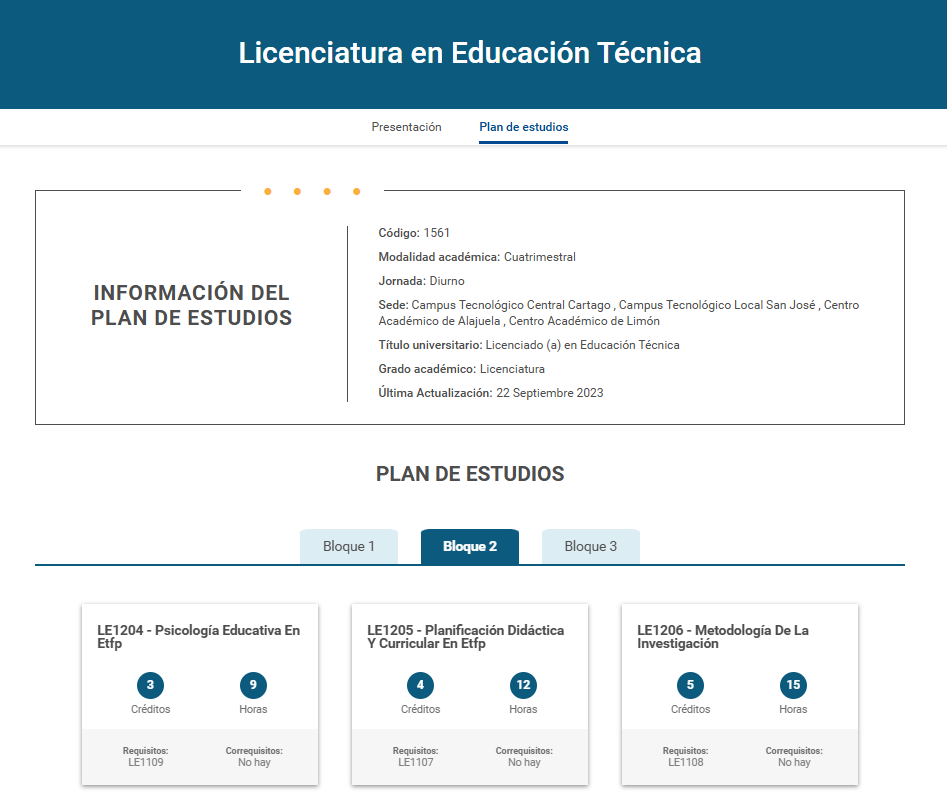Click the rightmost orange decorative dot

point(356,191)
